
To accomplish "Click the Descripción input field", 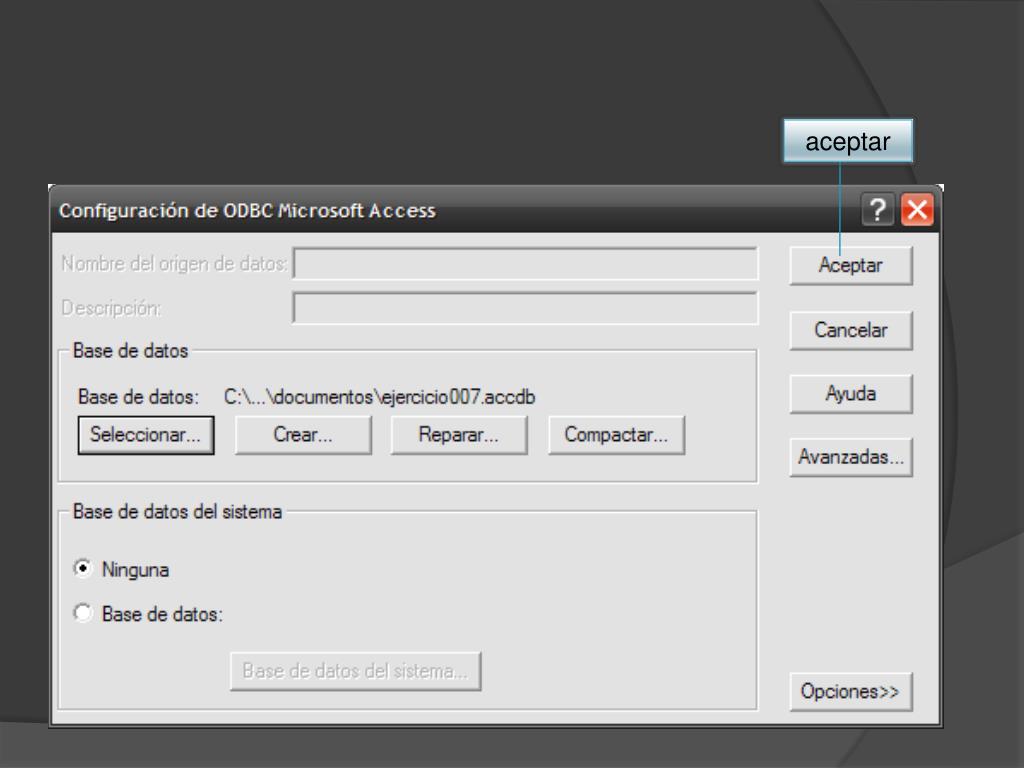I will click(525, 308).
